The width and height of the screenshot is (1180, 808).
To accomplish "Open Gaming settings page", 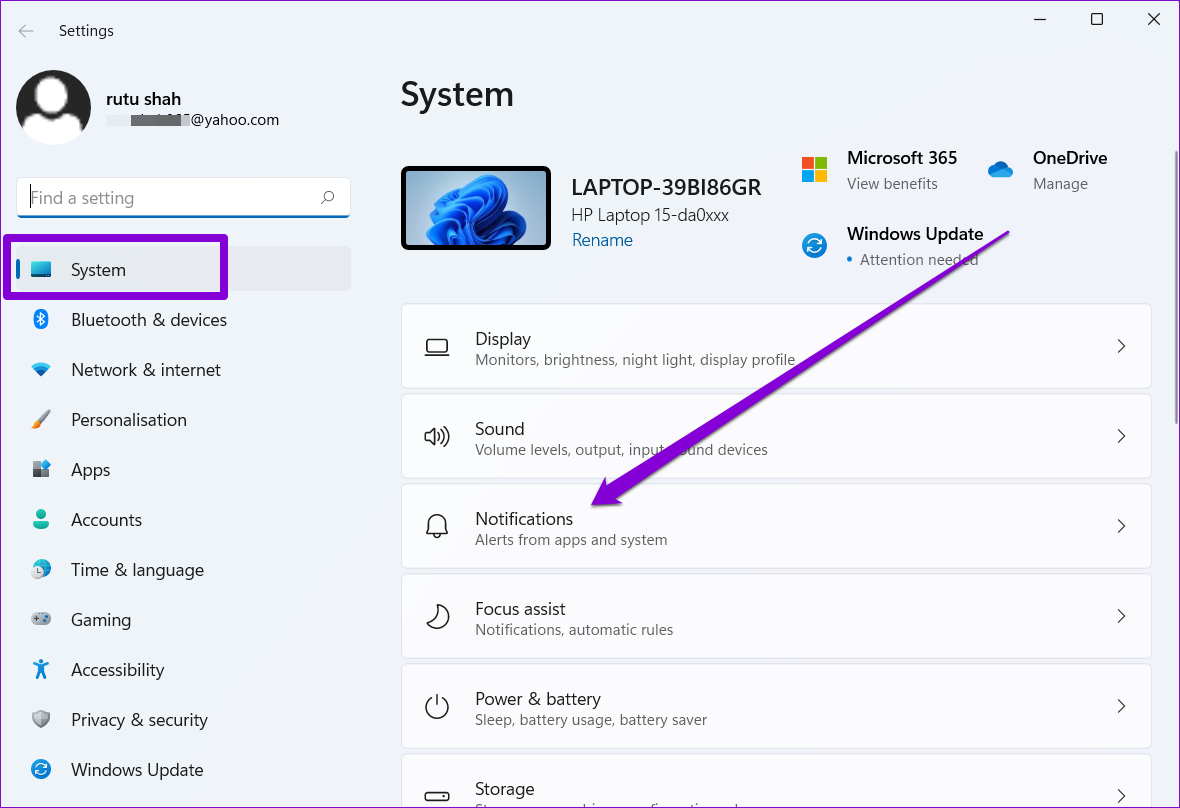I will pyautogui.click(x=183, y=620).
